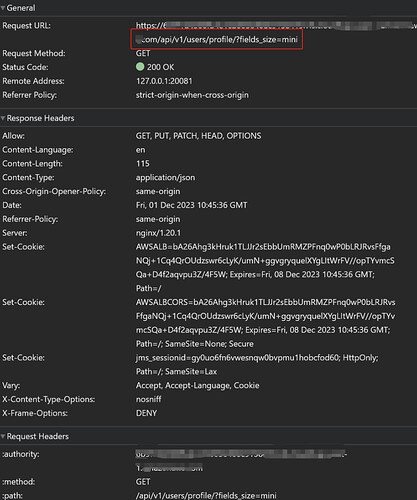417x500 pixels.
Task: Select the Remote Address 127.0.0.1:20081 value
Action: tap(164, 81)
